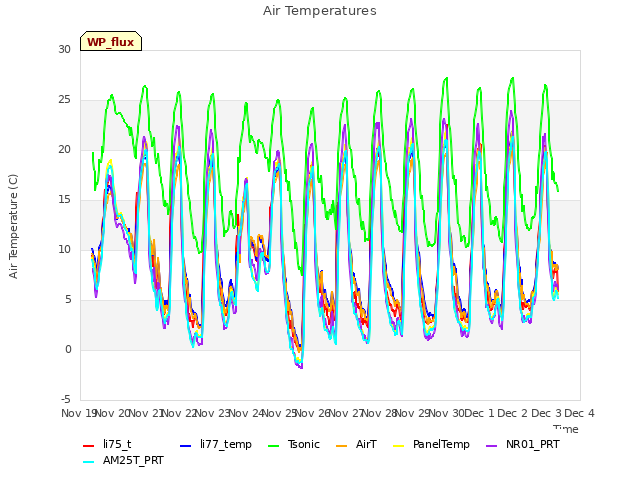Click the Nov 19 x-axis tick label
This screenshot has width=640, height=480.
[79, 413]
